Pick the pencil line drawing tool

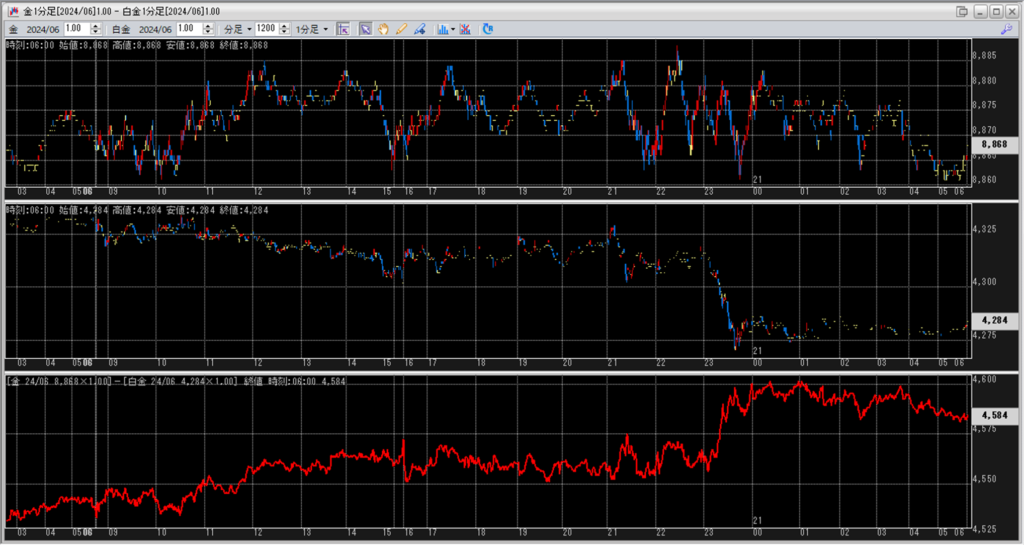click(x=401, y=29)
